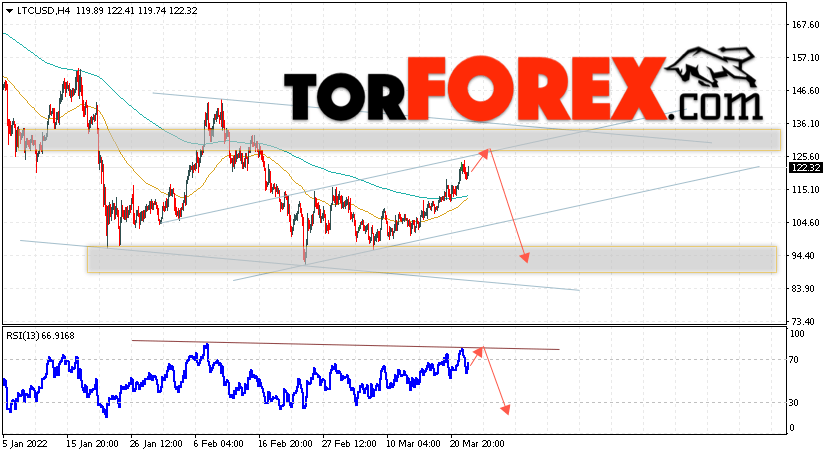Open the LTCUSD,H4 chart title dropdown arrow
The height and width of the screenshot is (455, 827).
point(9,10)
